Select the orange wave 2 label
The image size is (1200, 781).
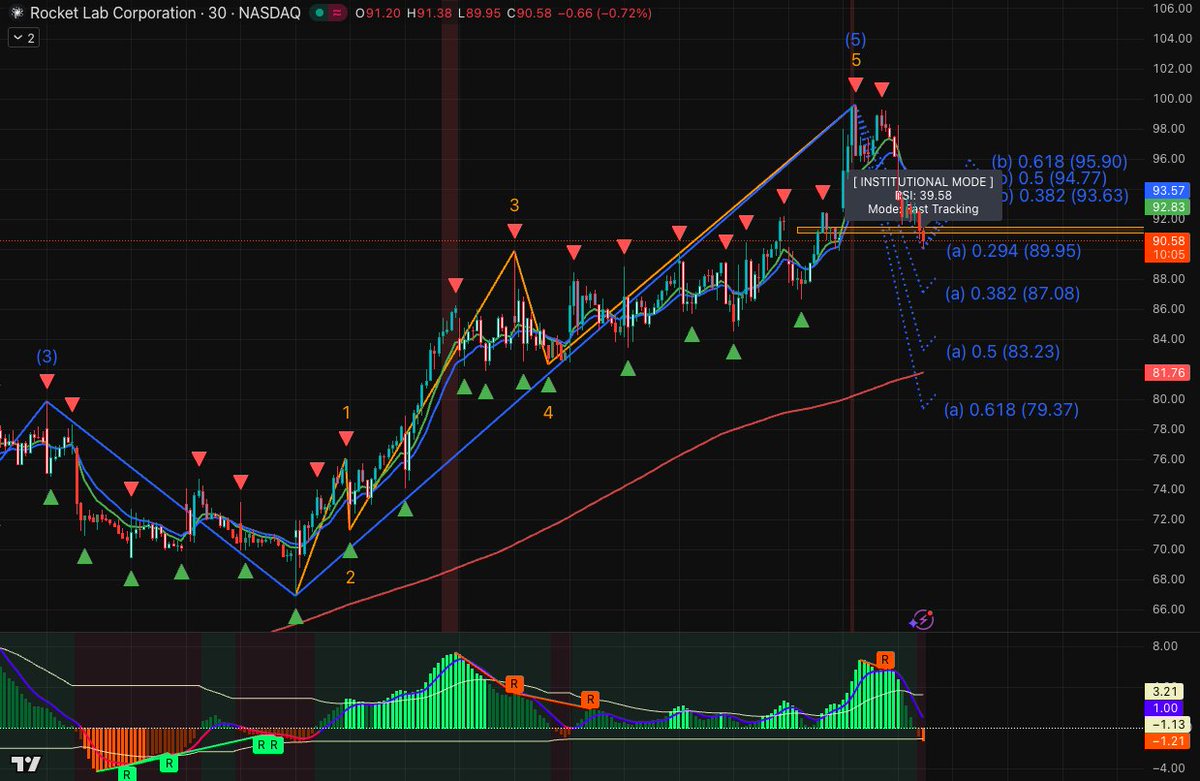[350, 577]
